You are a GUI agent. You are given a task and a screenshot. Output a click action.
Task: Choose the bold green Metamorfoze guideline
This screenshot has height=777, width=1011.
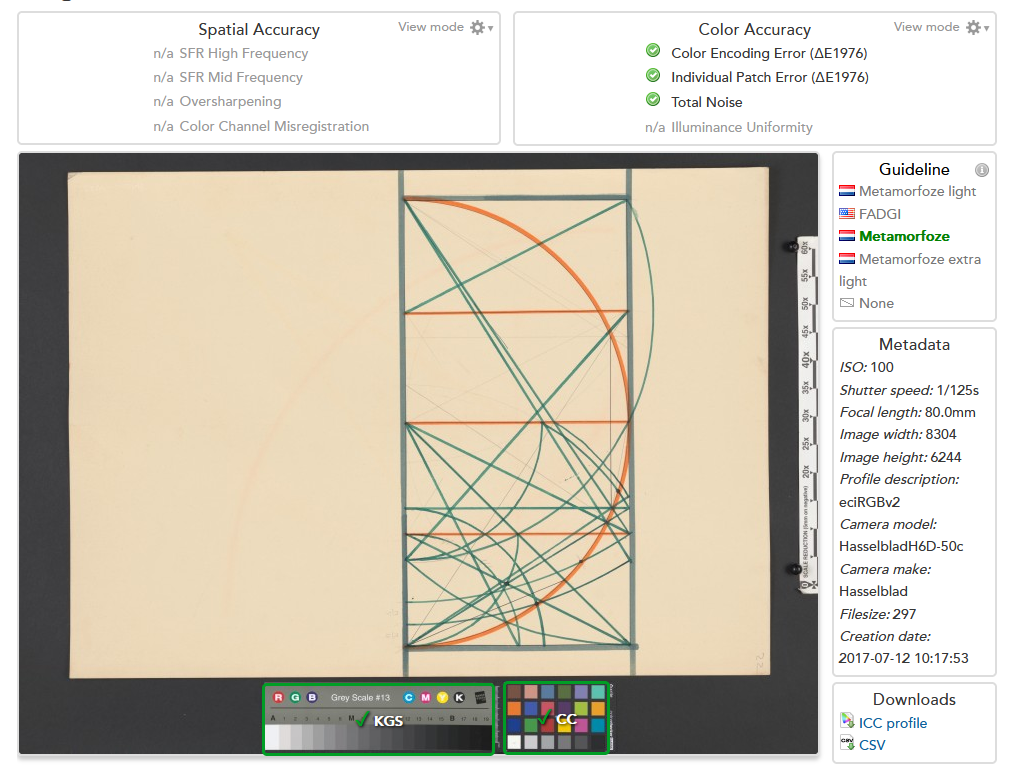point(904,236)
